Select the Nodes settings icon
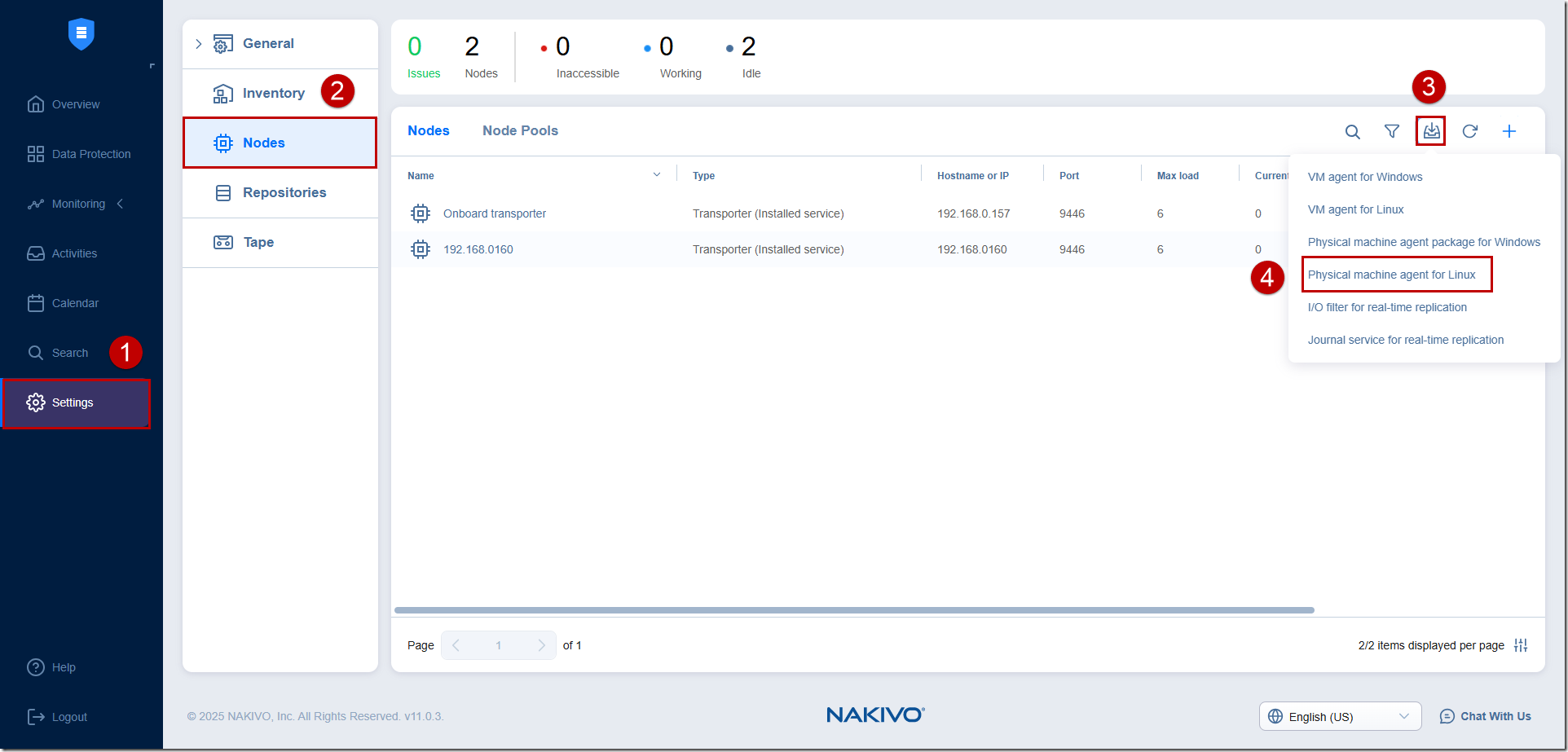 (x=223, y=143)
